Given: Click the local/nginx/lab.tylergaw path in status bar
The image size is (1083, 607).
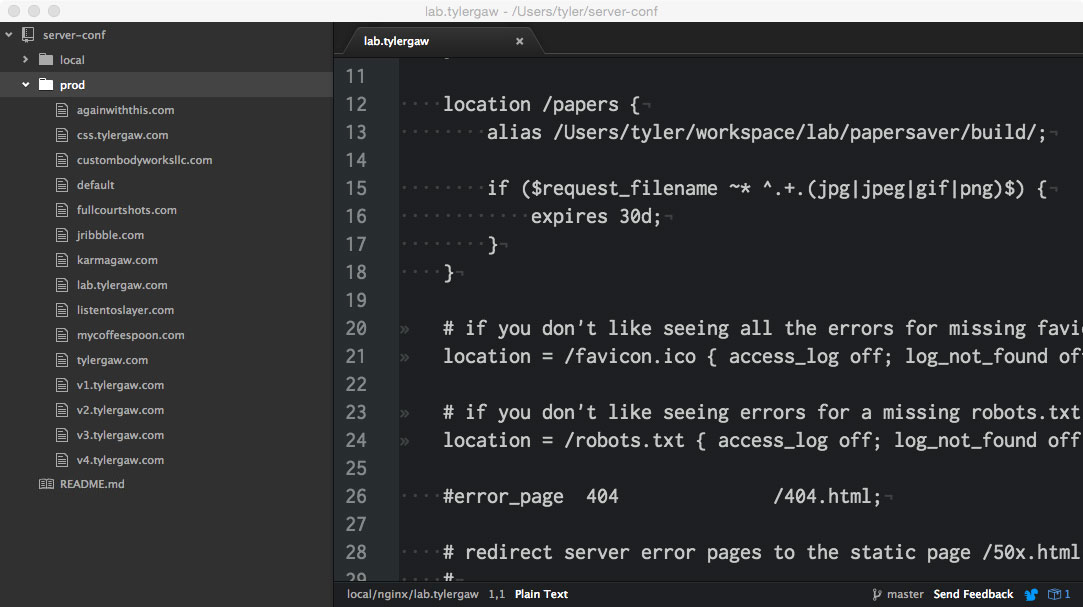Looking at the screenshot, I should pyautogui.click(x=411, y=593).
